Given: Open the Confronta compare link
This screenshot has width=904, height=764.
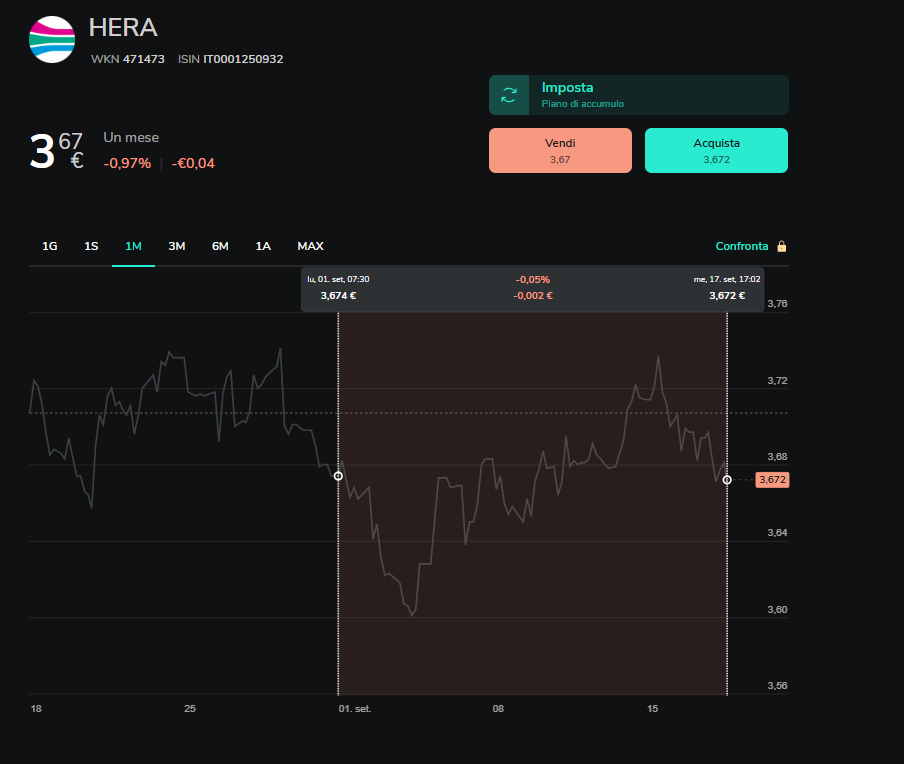Looking at the screenshot, I should coord(741,246).
